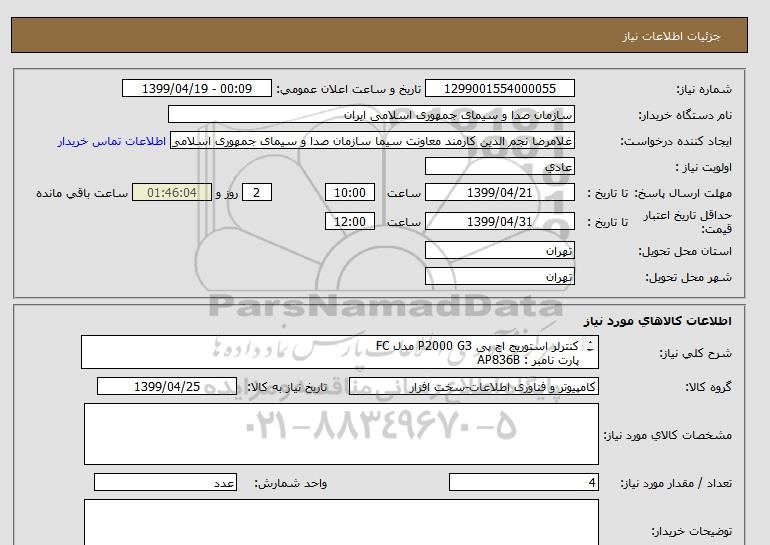Click the label حداقل تاریخ اعتبار قیمت
770x545 pixels.
(688, 222)
